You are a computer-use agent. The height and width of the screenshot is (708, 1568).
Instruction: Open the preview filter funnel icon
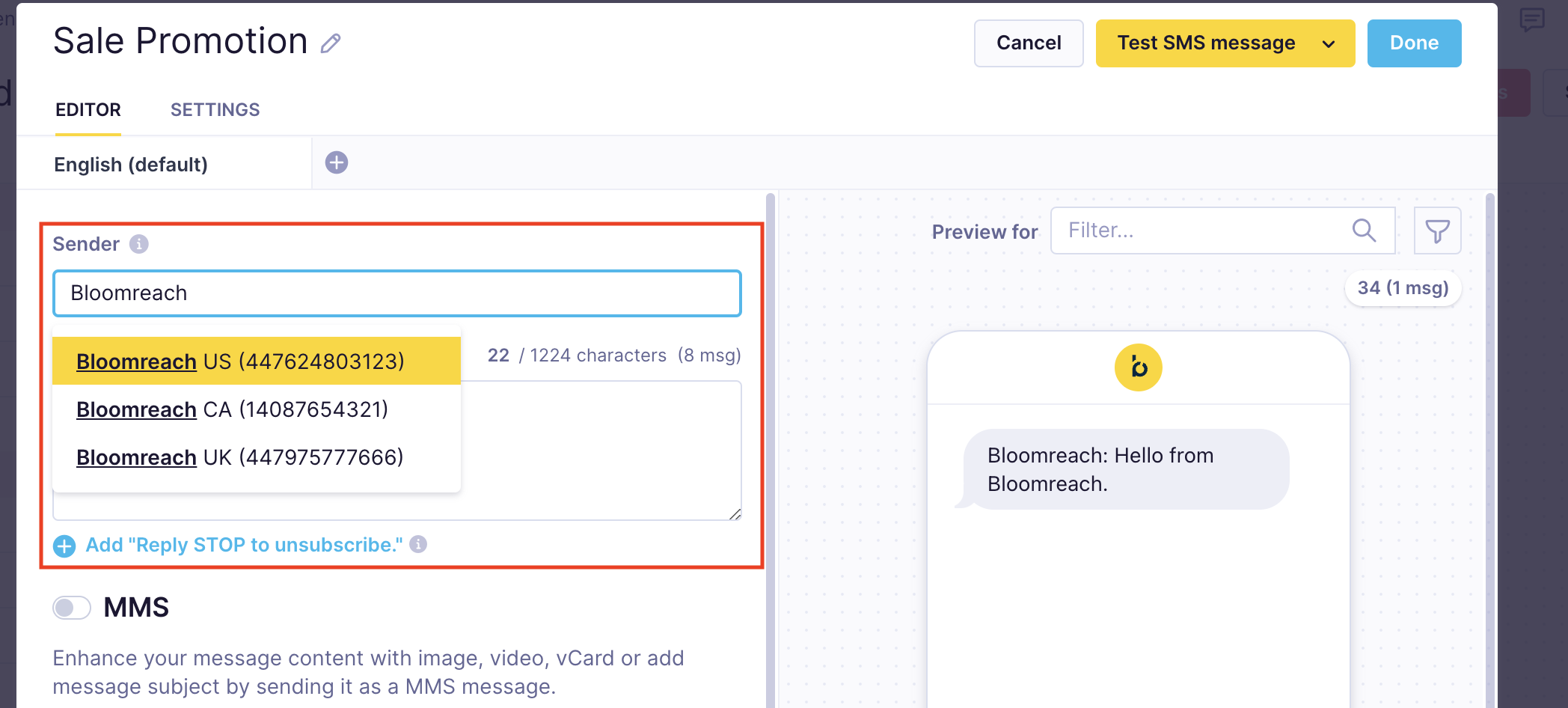[1437, 231]
